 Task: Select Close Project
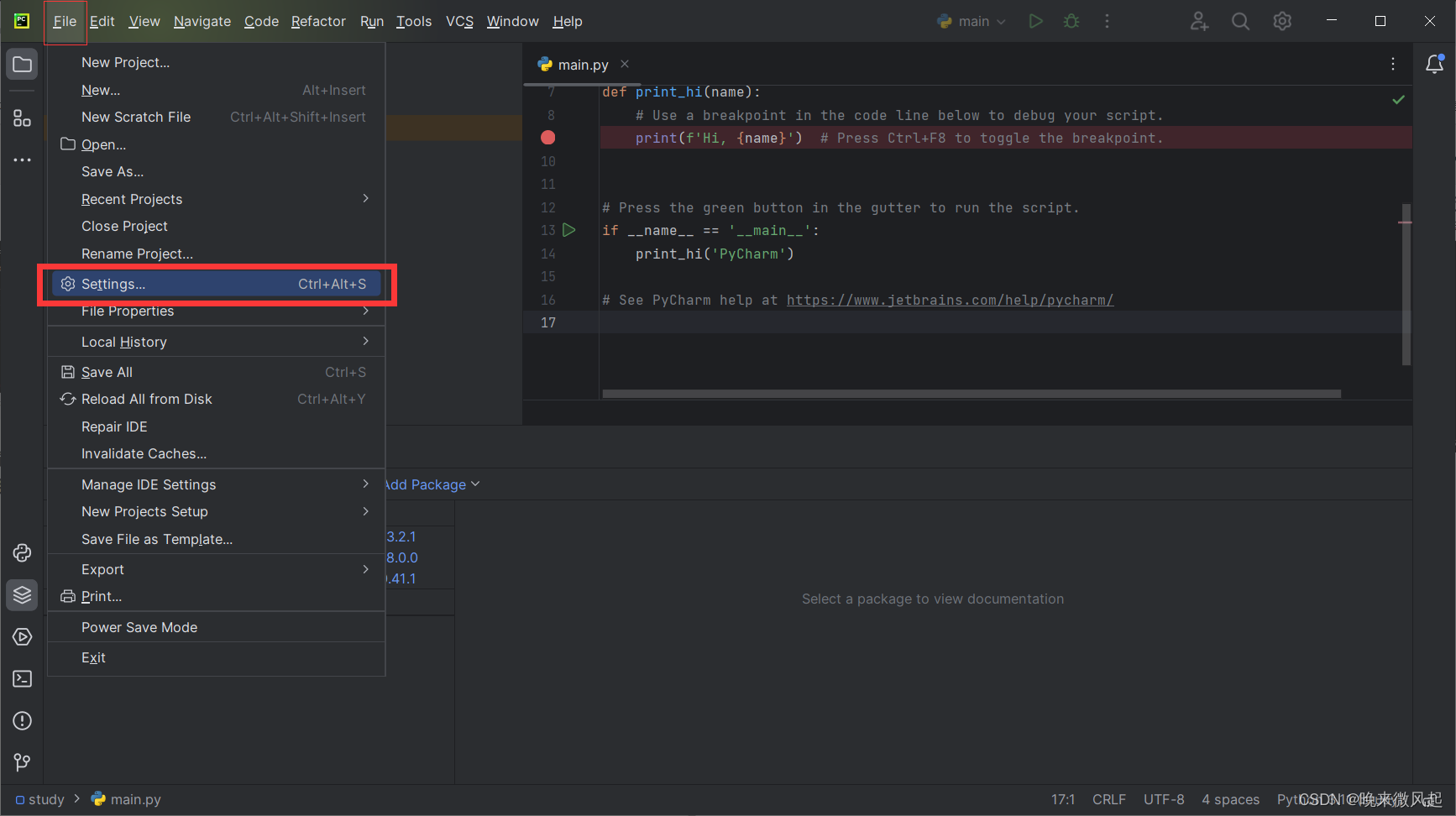(217, 226)
